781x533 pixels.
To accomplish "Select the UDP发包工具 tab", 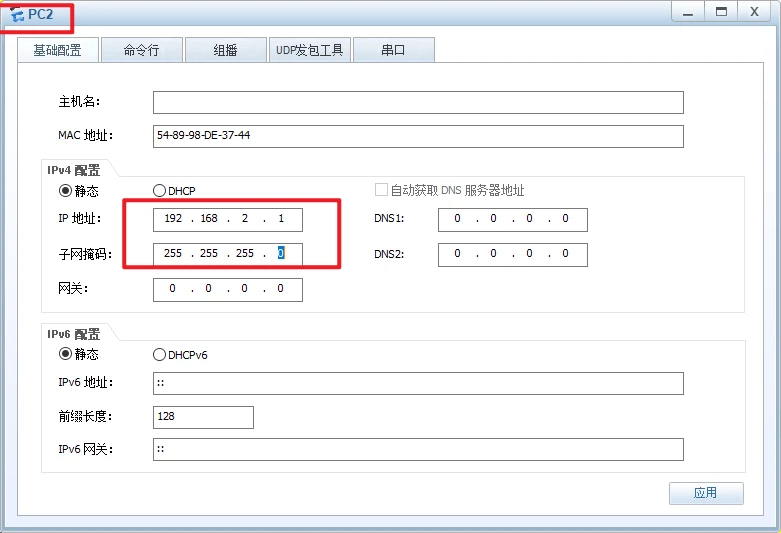I will pos(309,50).
